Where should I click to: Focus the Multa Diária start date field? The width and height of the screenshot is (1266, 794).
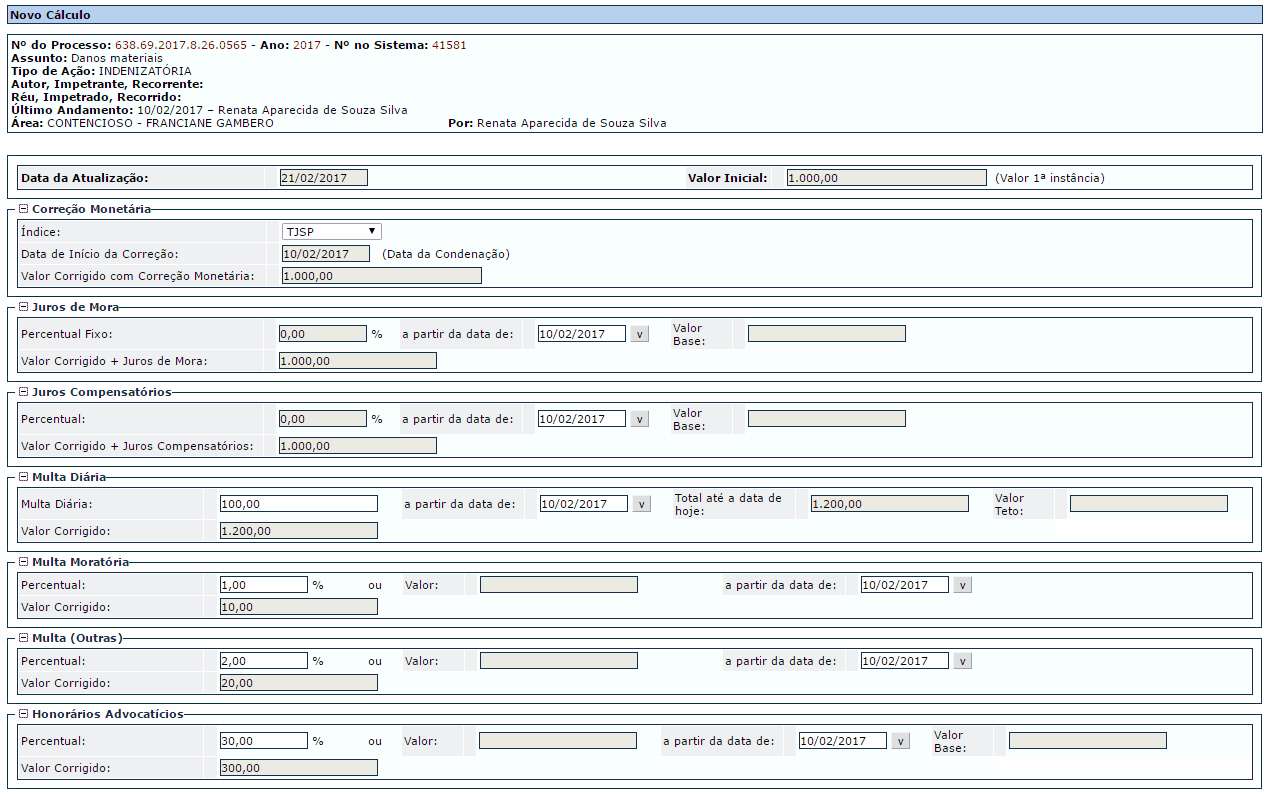click(x=584, y=504)
